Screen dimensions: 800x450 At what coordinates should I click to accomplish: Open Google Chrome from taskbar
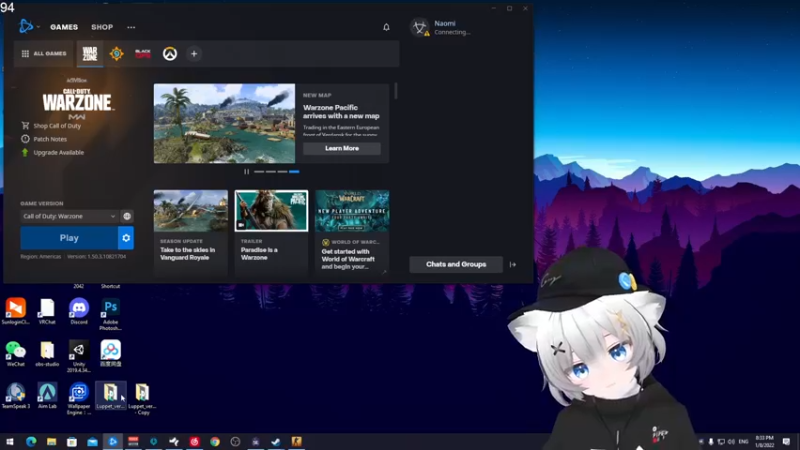[x=215, y=442]
